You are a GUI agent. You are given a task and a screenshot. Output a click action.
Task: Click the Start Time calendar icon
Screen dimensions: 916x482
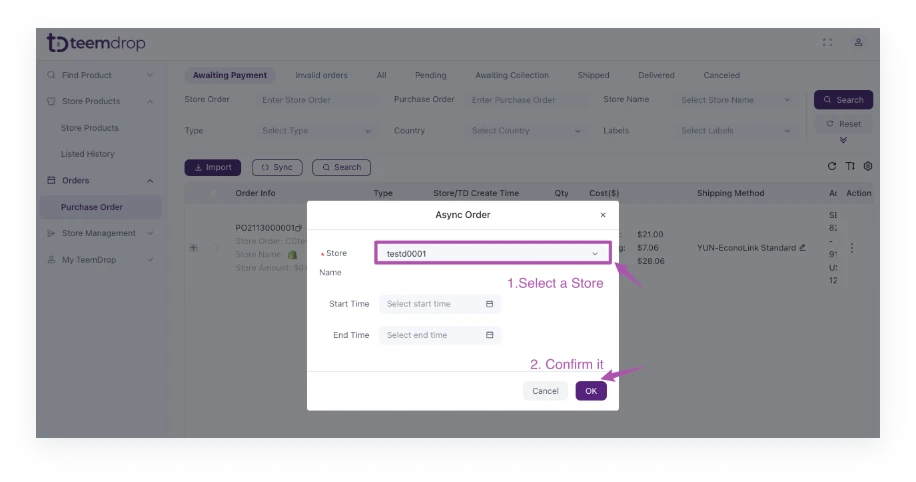(x=490, y=304)
